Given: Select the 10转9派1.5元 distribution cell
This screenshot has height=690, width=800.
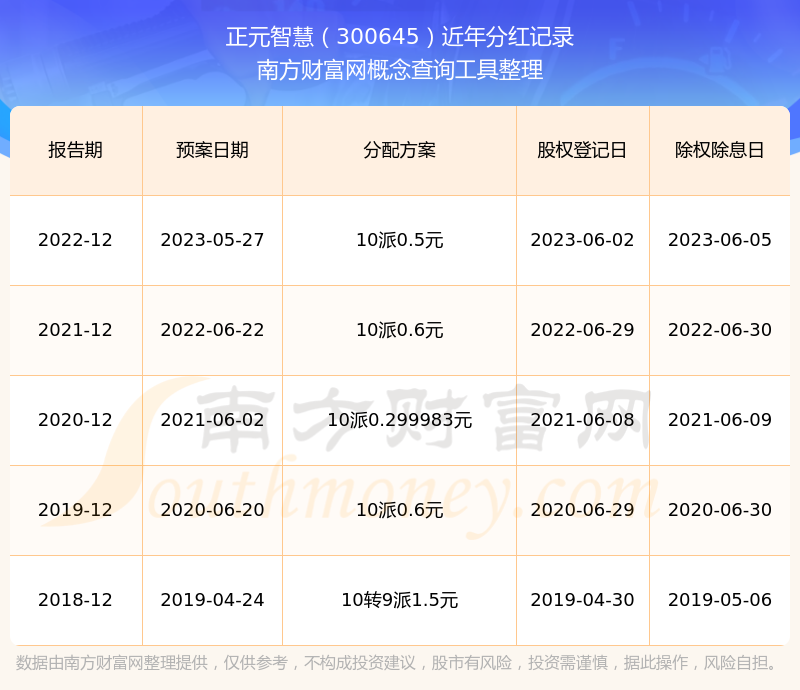Looking at the screenshot, I should (x=399, y=600).
